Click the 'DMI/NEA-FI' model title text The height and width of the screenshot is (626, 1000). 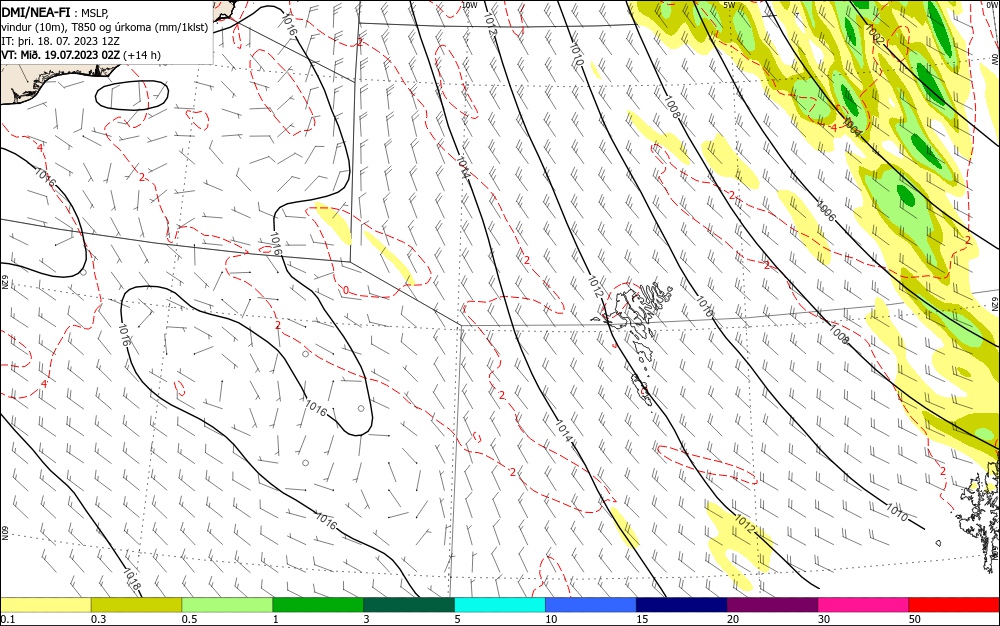36,11
